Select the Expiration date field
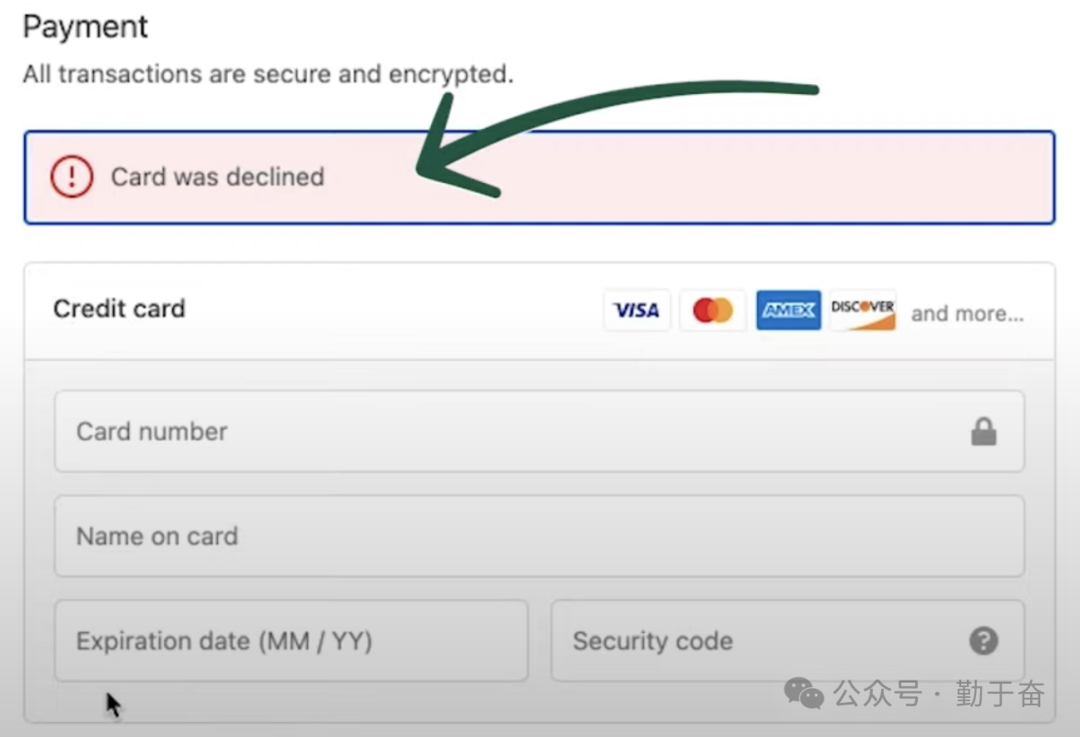 [x=290, y=641]
